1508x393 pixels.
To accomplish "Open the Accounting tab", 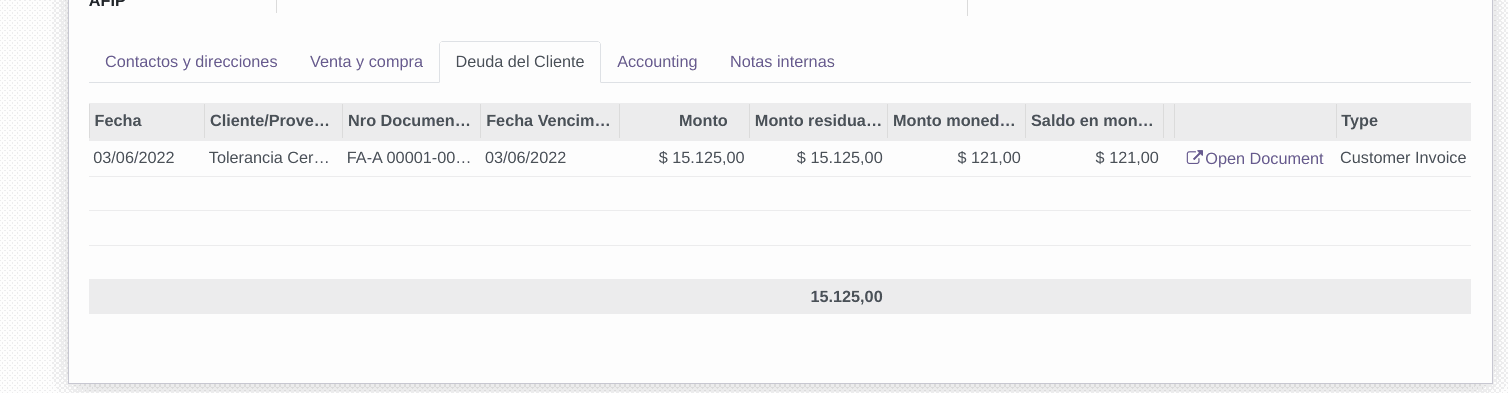I will click(x=657, y=62).
